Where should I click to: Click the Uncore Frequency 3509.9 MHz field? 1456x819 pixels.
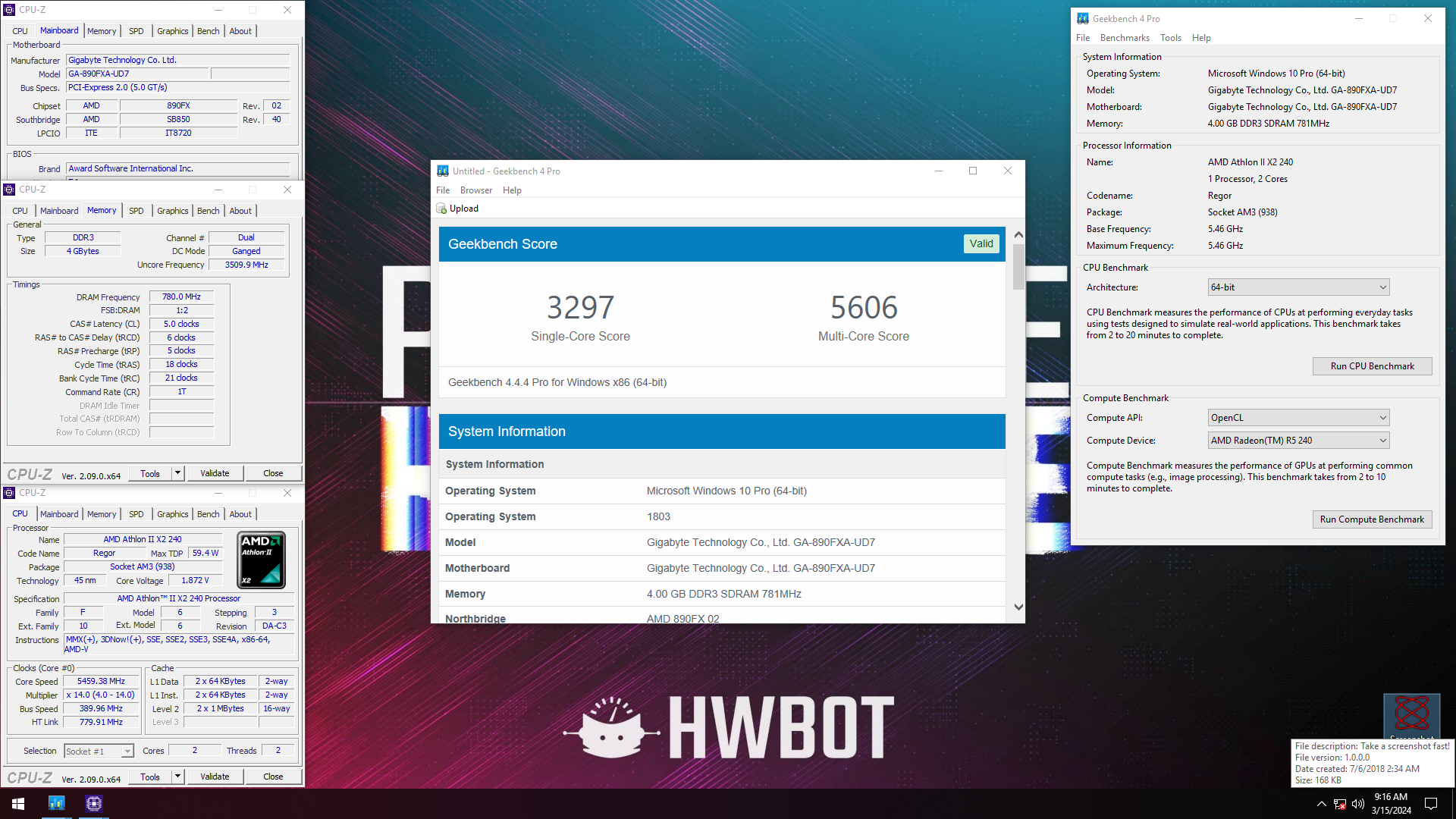[x=246, y=265]
